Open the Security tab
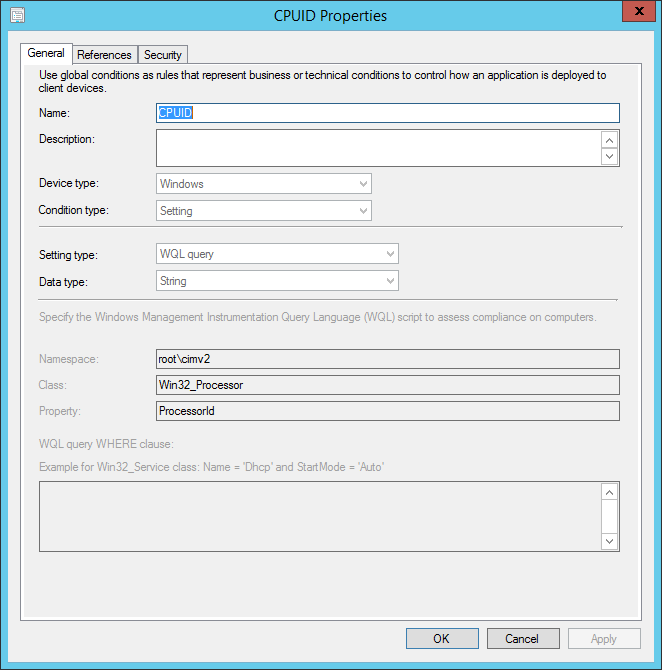 tap(162, 55)
